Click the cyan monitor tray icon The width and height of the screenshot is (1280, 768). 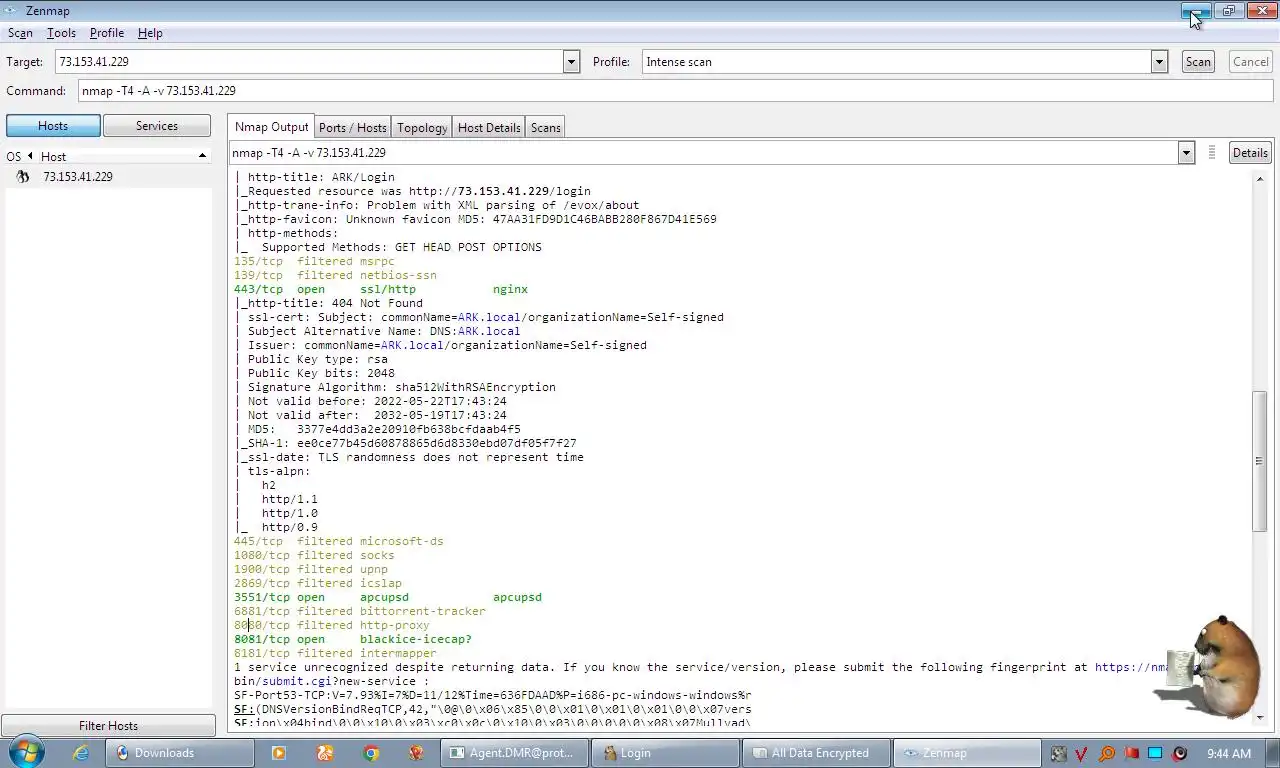pos(1155,753)
